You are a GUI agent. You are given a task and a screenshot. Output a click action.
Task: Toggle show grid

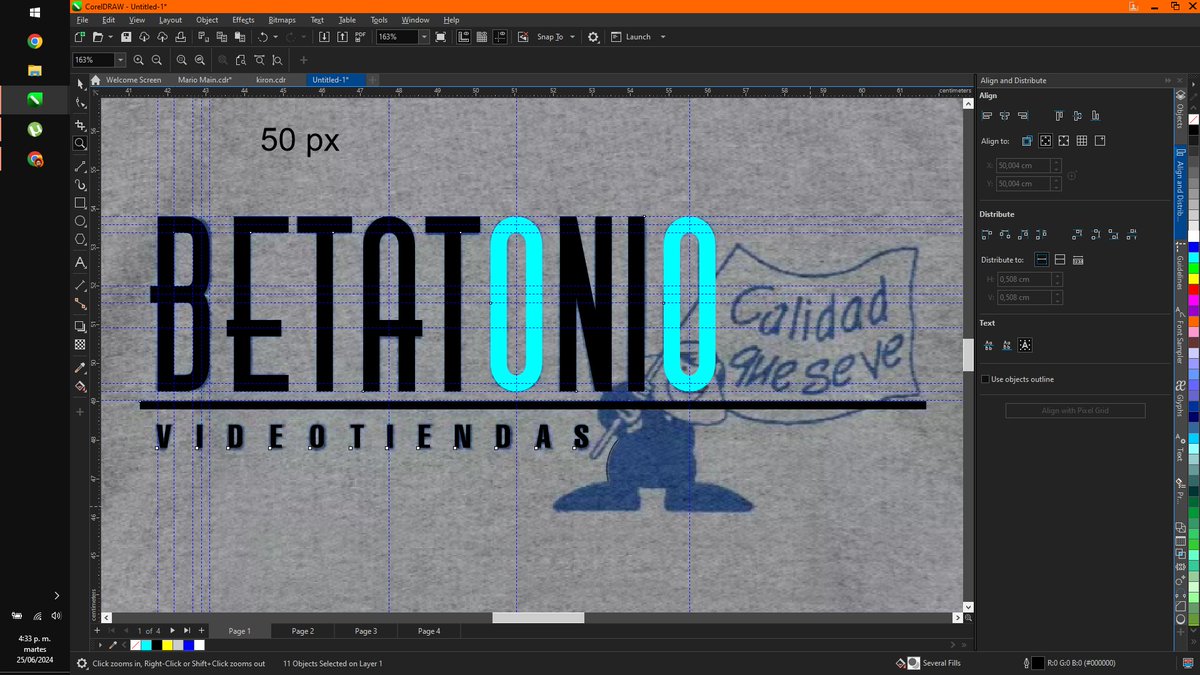tap(482, 37)
